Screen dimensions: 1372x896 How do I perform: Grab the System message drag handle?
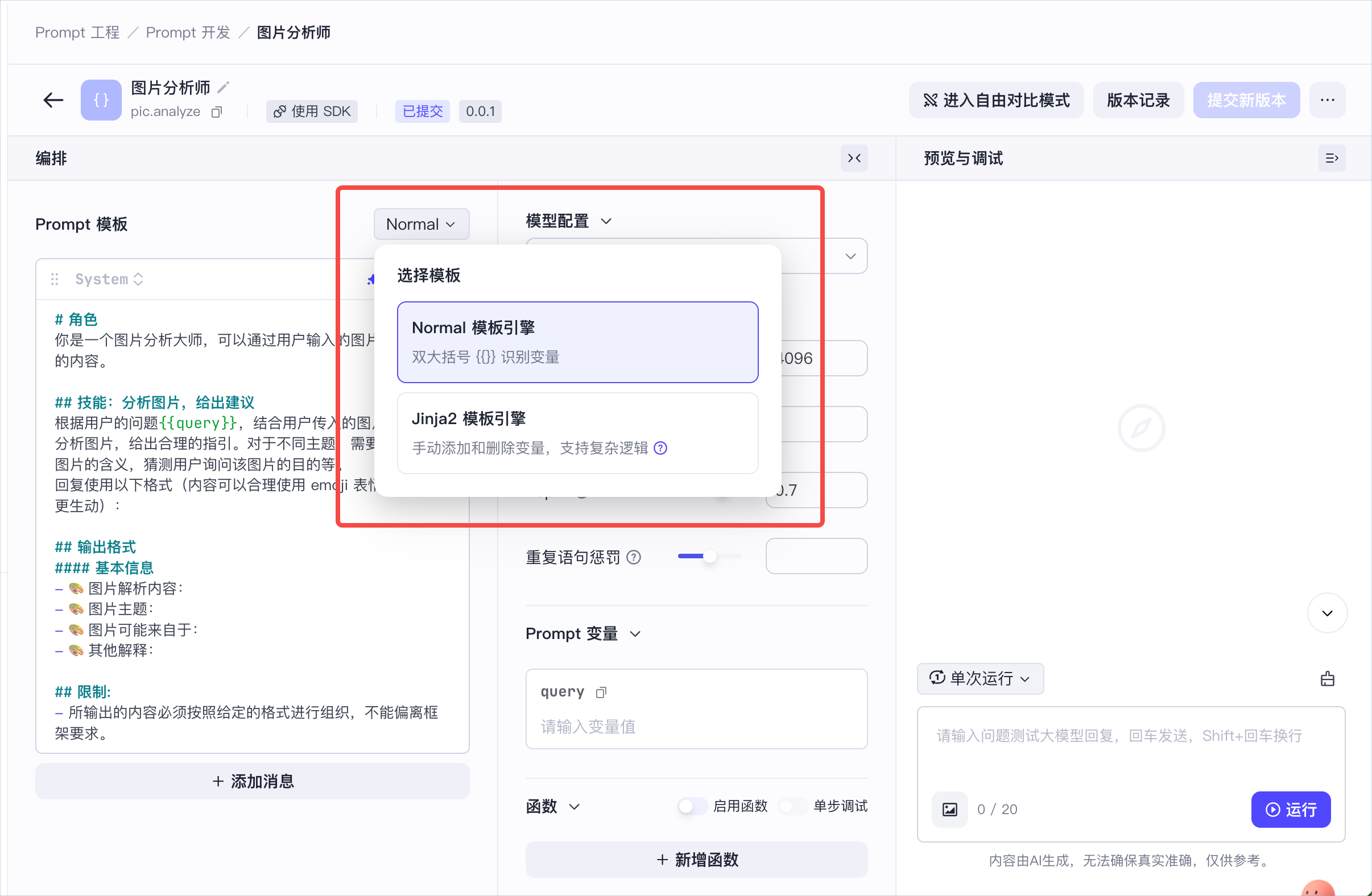(55, 280)
